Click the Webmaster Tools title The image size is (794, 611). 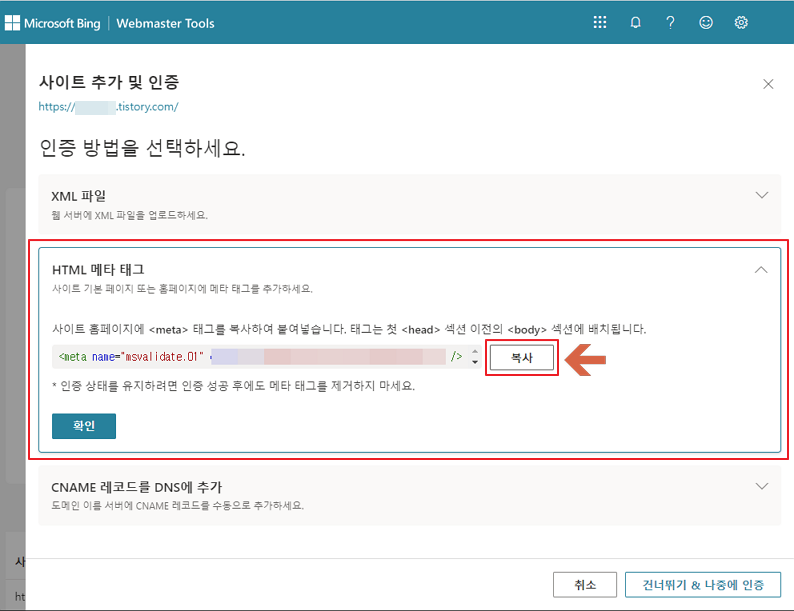point(165,23)
